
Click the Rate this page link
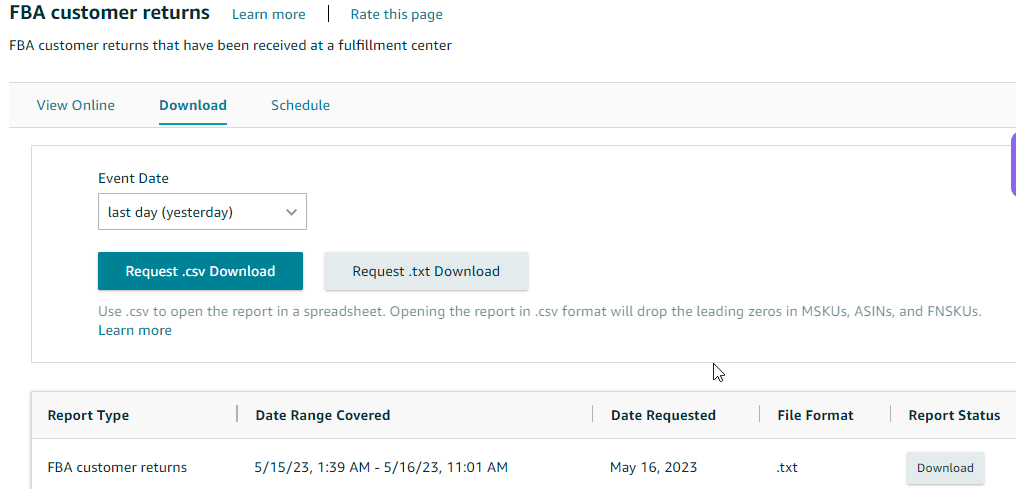pyautogui.click(x=396, y=14)
